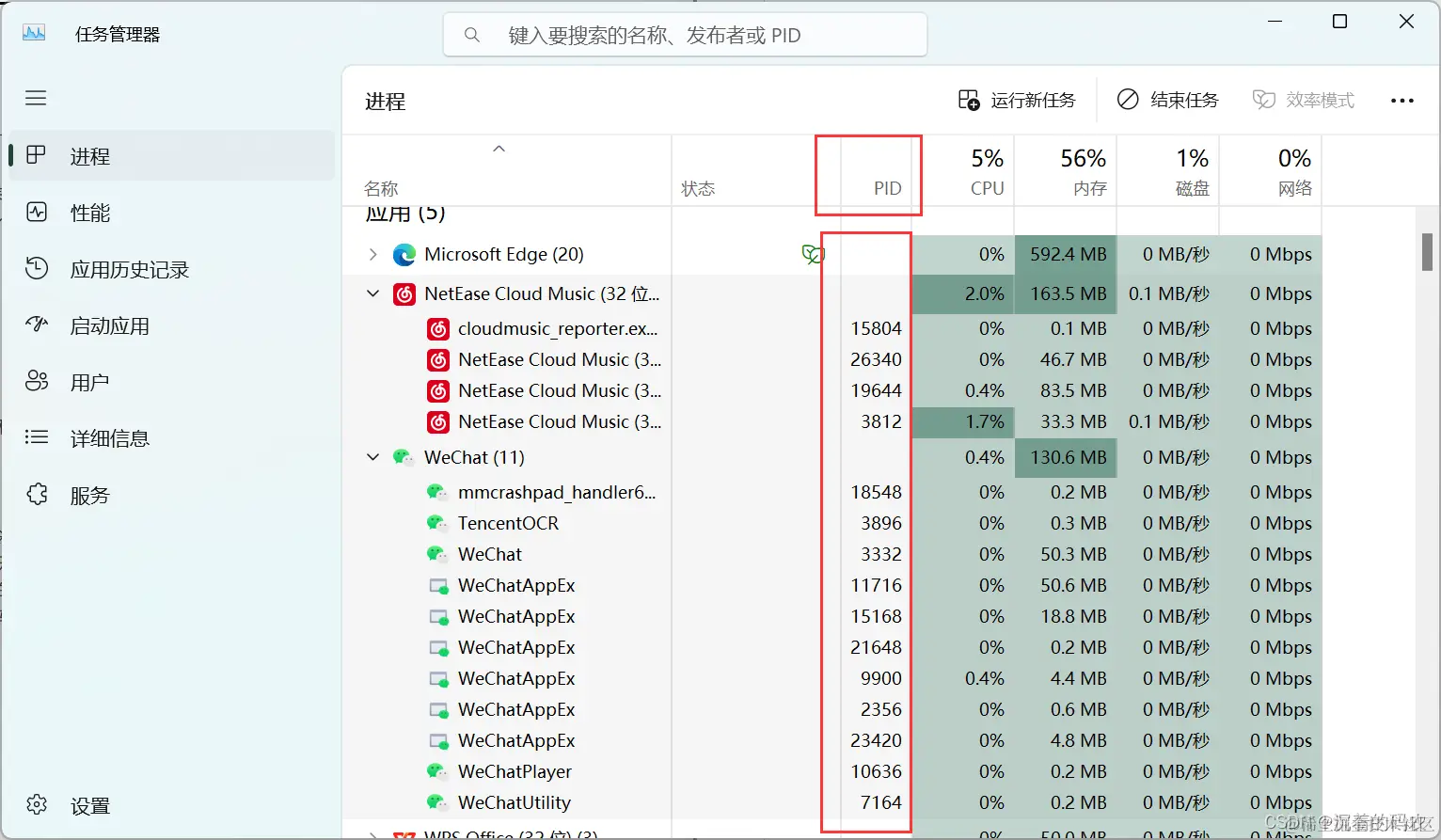Open the three-dots more options menu
The width and height of the screenshot is (1441, 840).
1402,101
